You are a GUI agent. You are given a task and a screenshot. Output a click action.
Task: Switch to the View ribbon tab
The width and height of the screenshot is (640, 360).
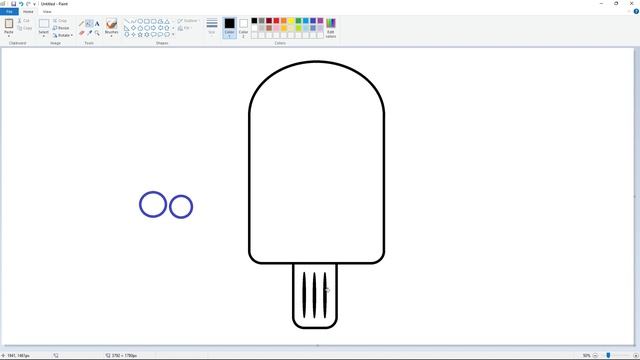click(x=47, y=11)
